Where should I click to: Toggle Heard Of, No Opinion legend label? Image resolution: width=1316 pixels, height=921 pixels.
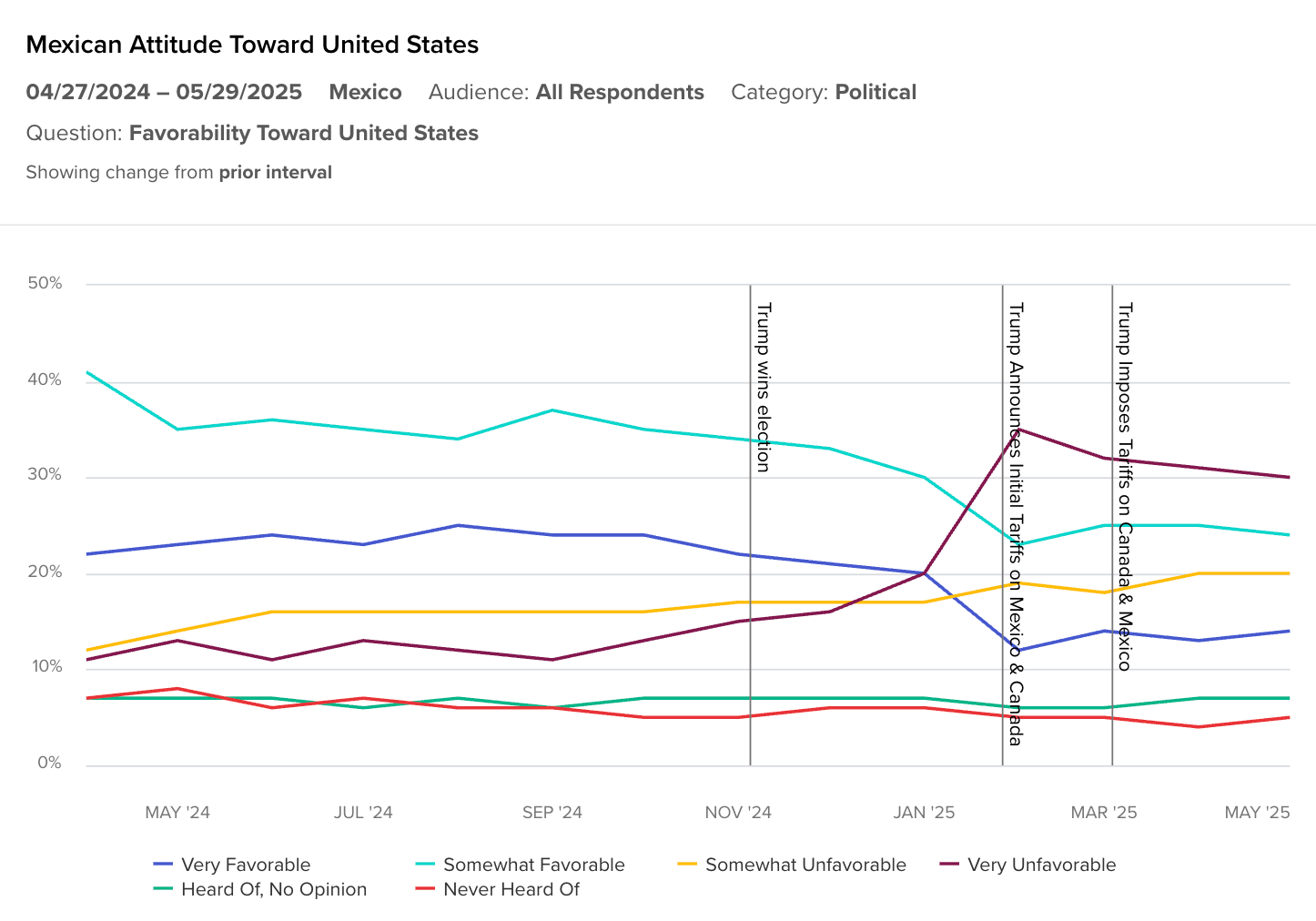pos(274,889)
